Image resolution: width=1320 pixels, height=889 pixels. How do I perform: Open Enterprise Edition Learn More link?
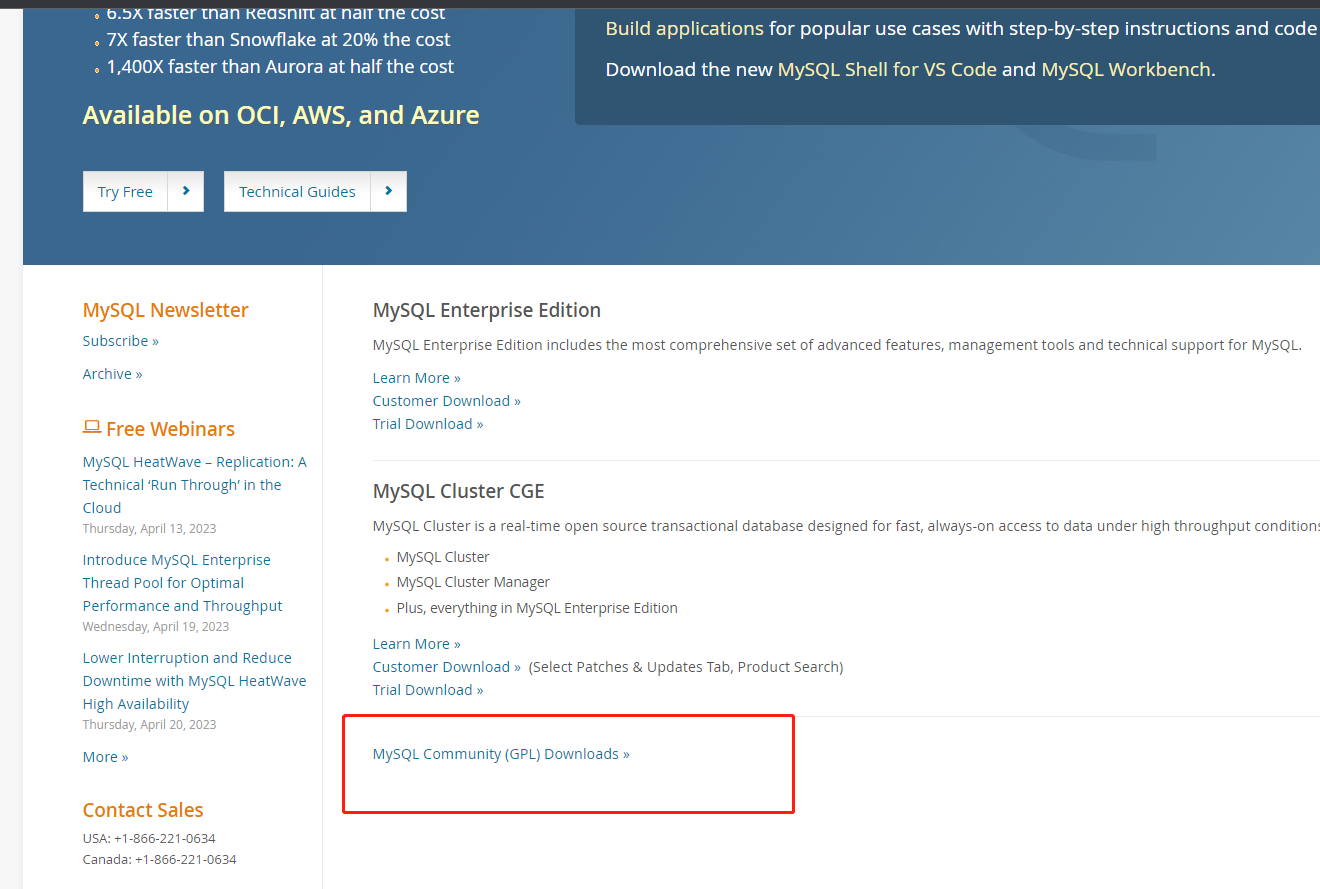point(417,378)
